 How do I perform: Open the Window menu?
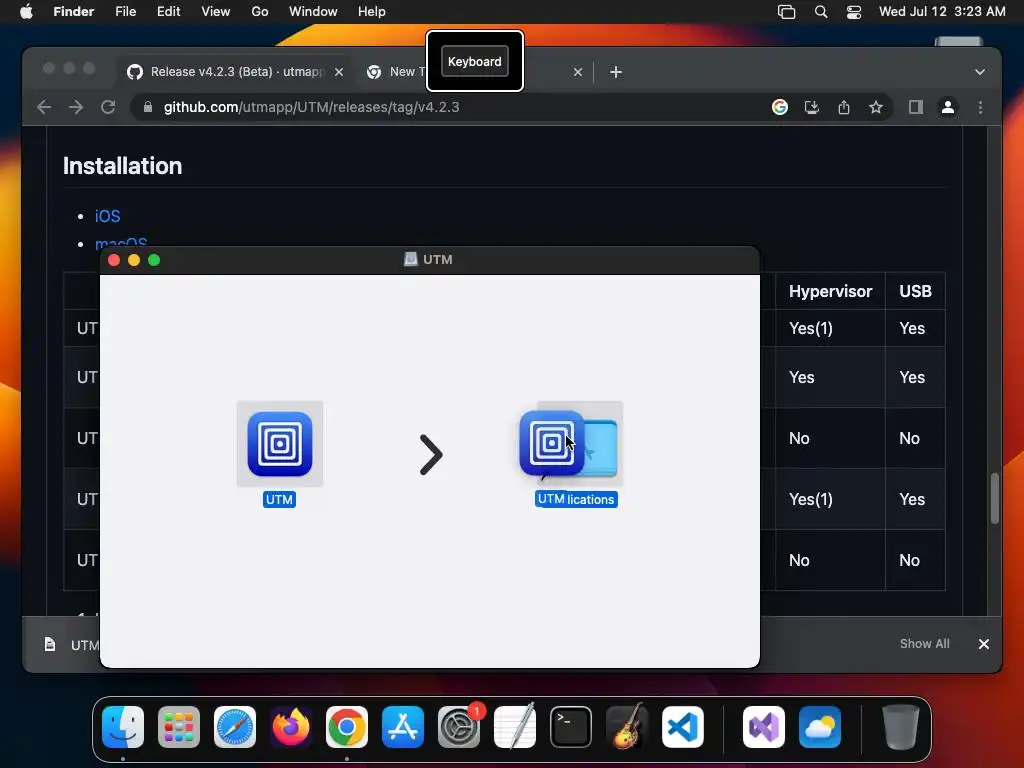[x=313, y=11]
